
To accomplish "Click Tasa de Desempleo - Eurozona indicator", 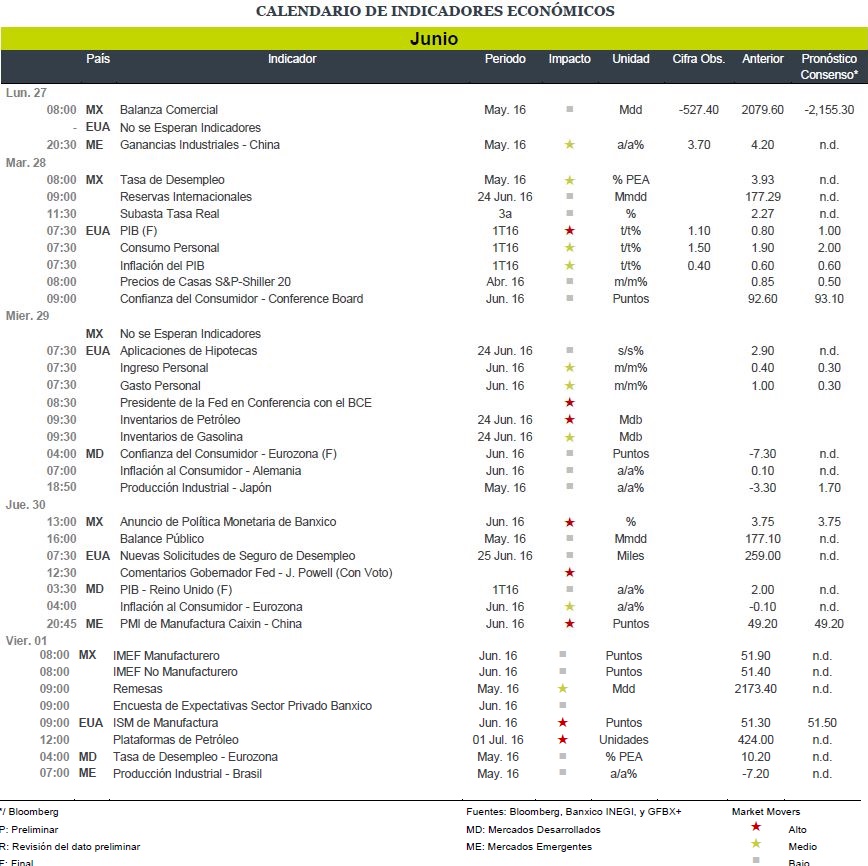I will pyautogui.click(x=195, y=757).
